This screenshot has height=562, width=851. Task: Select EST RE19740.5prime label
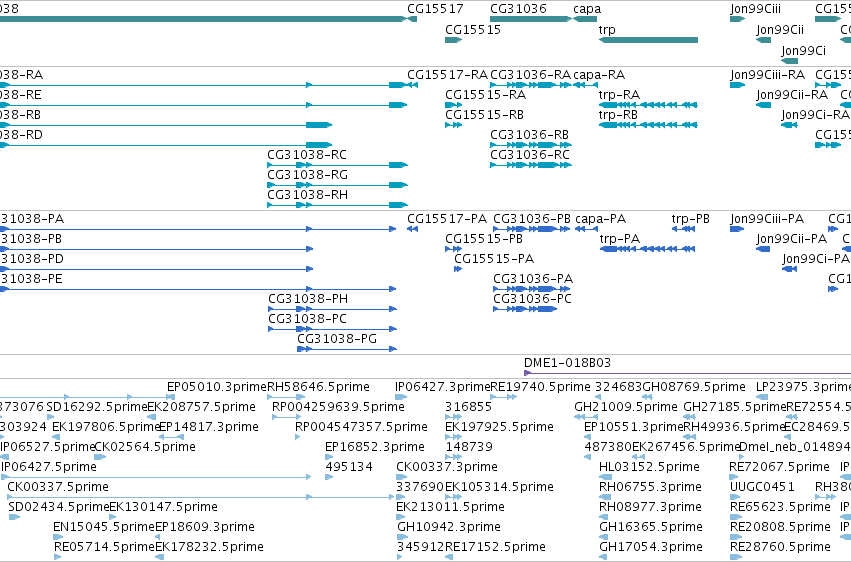tap(540, 387)
